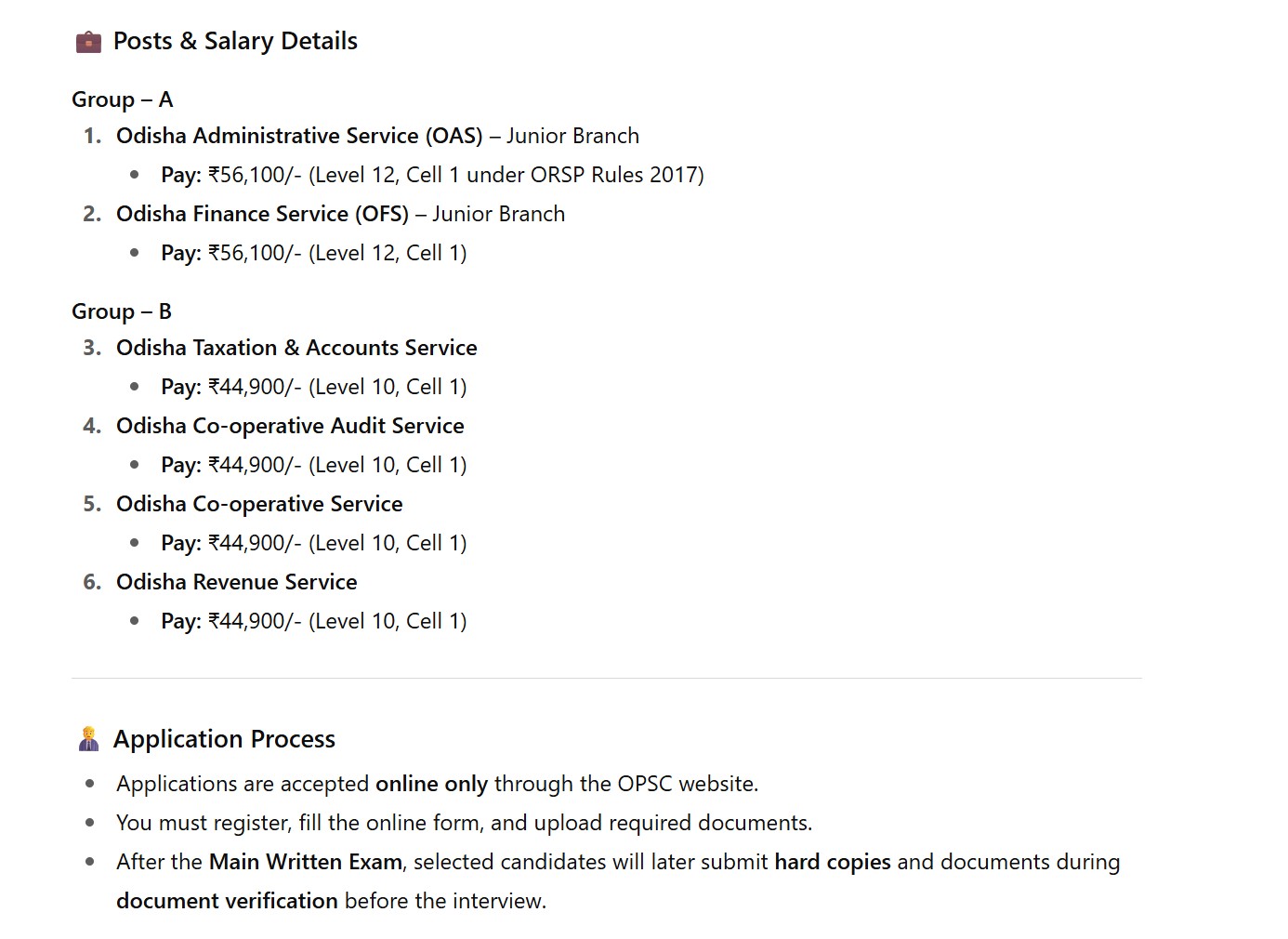
Task: Click the bold text "document verification"
Action: point(227,901)
